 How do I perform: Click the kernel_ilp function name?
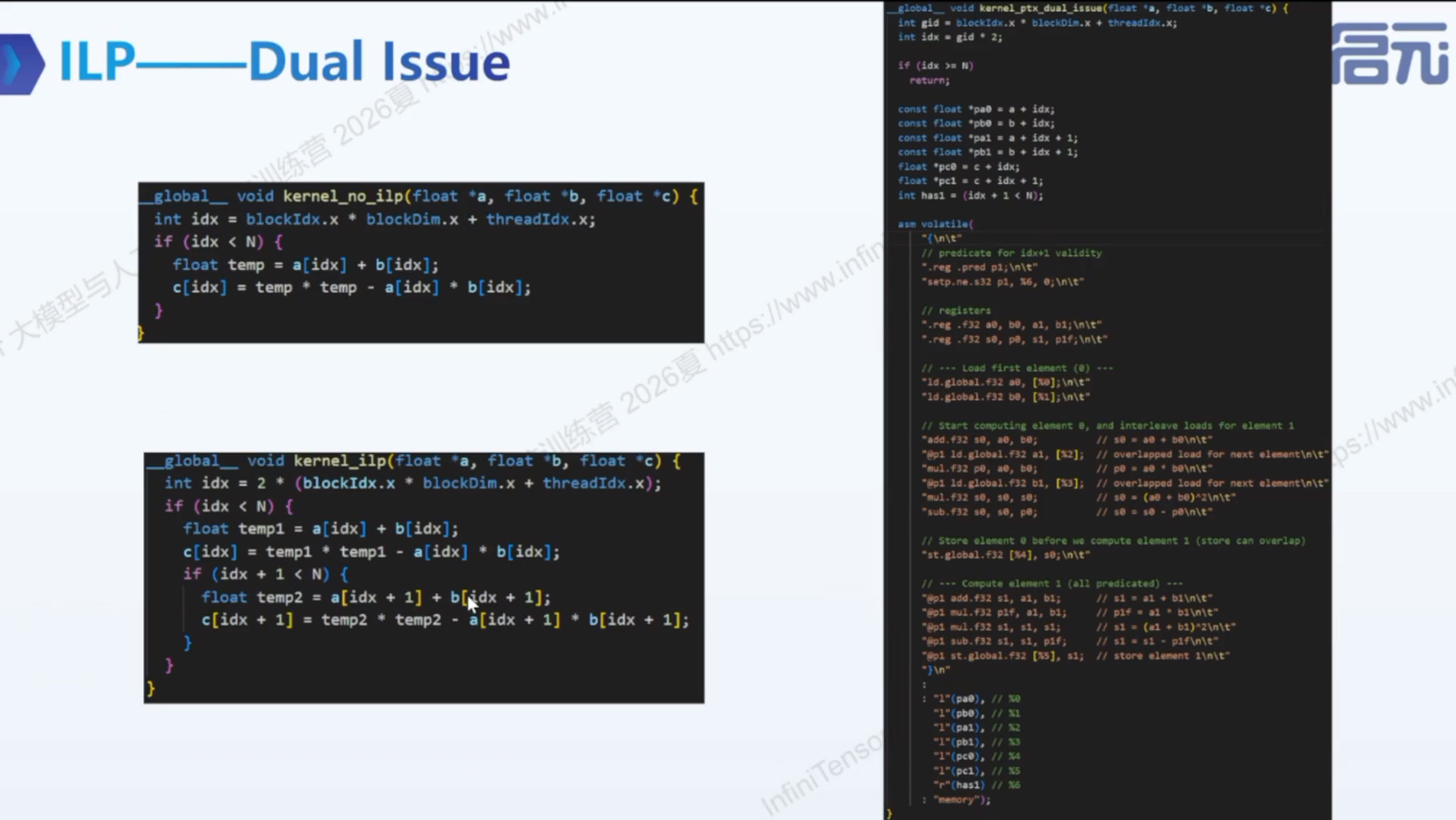pyautogui.click(x=339, y=460)
